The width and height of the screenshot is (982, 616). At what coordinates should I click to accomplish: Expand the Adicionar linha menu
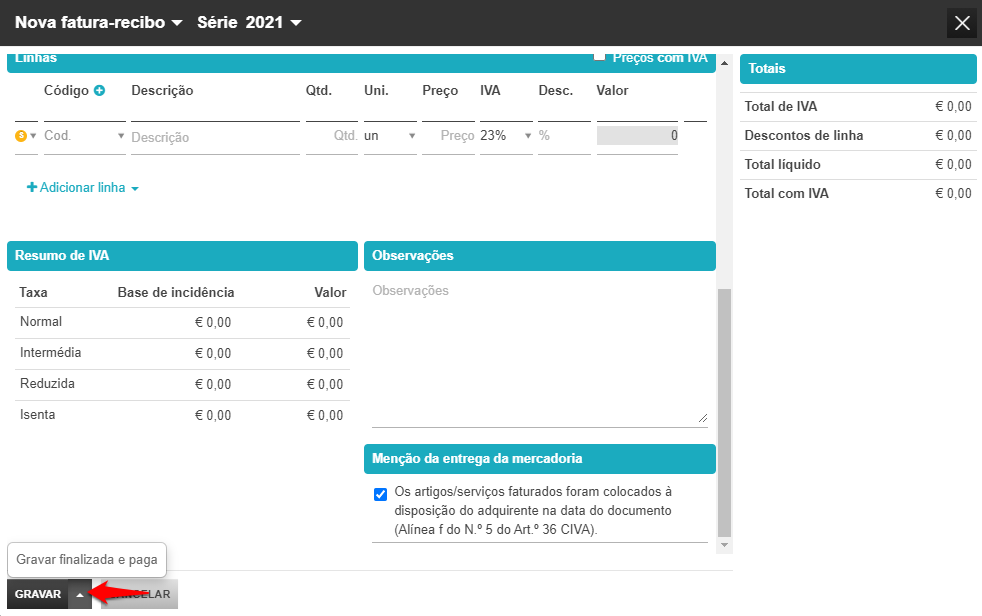135,188
